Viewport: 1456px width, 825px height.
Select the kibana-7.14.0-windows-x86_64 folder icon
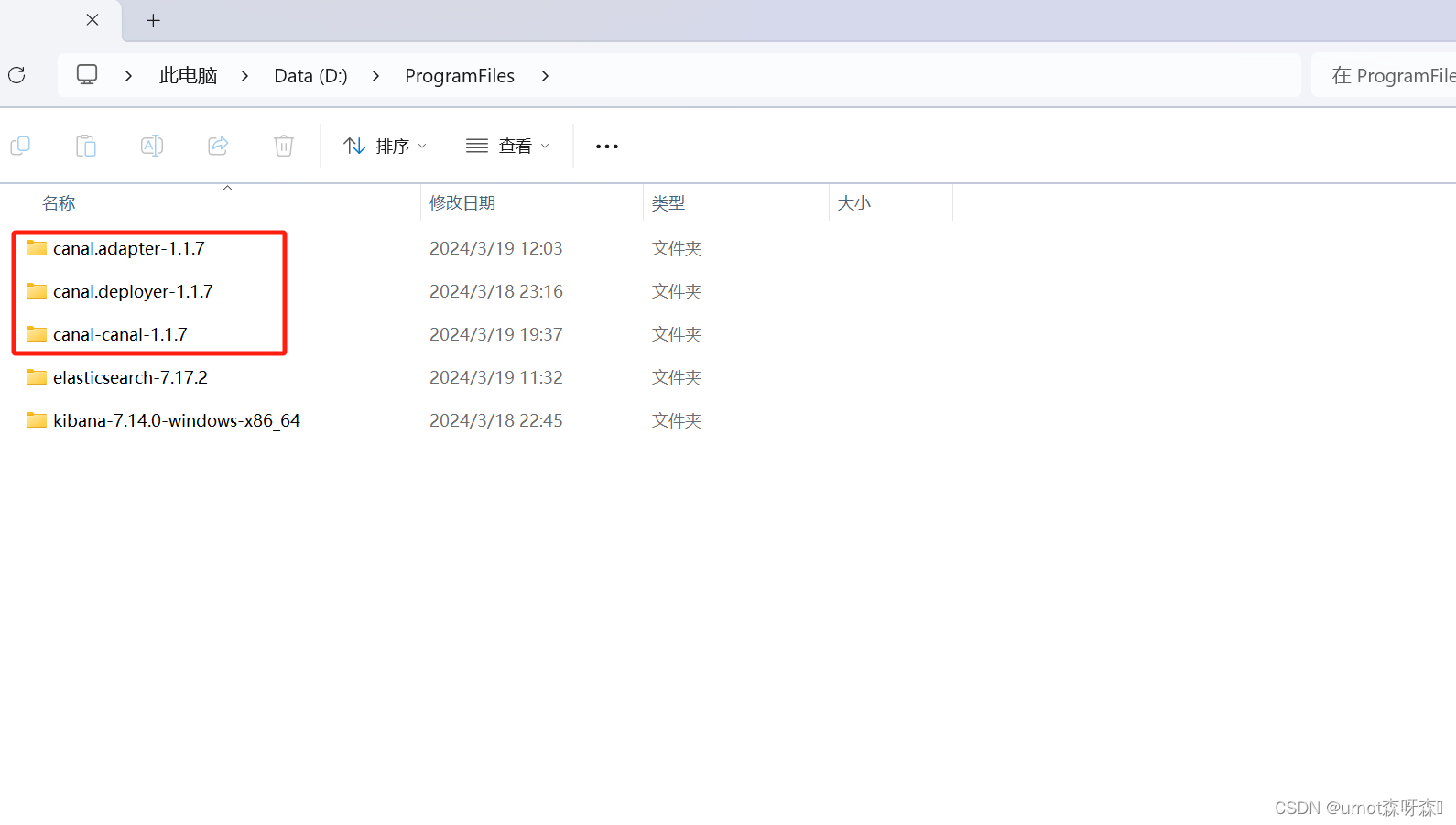point(37,420)
